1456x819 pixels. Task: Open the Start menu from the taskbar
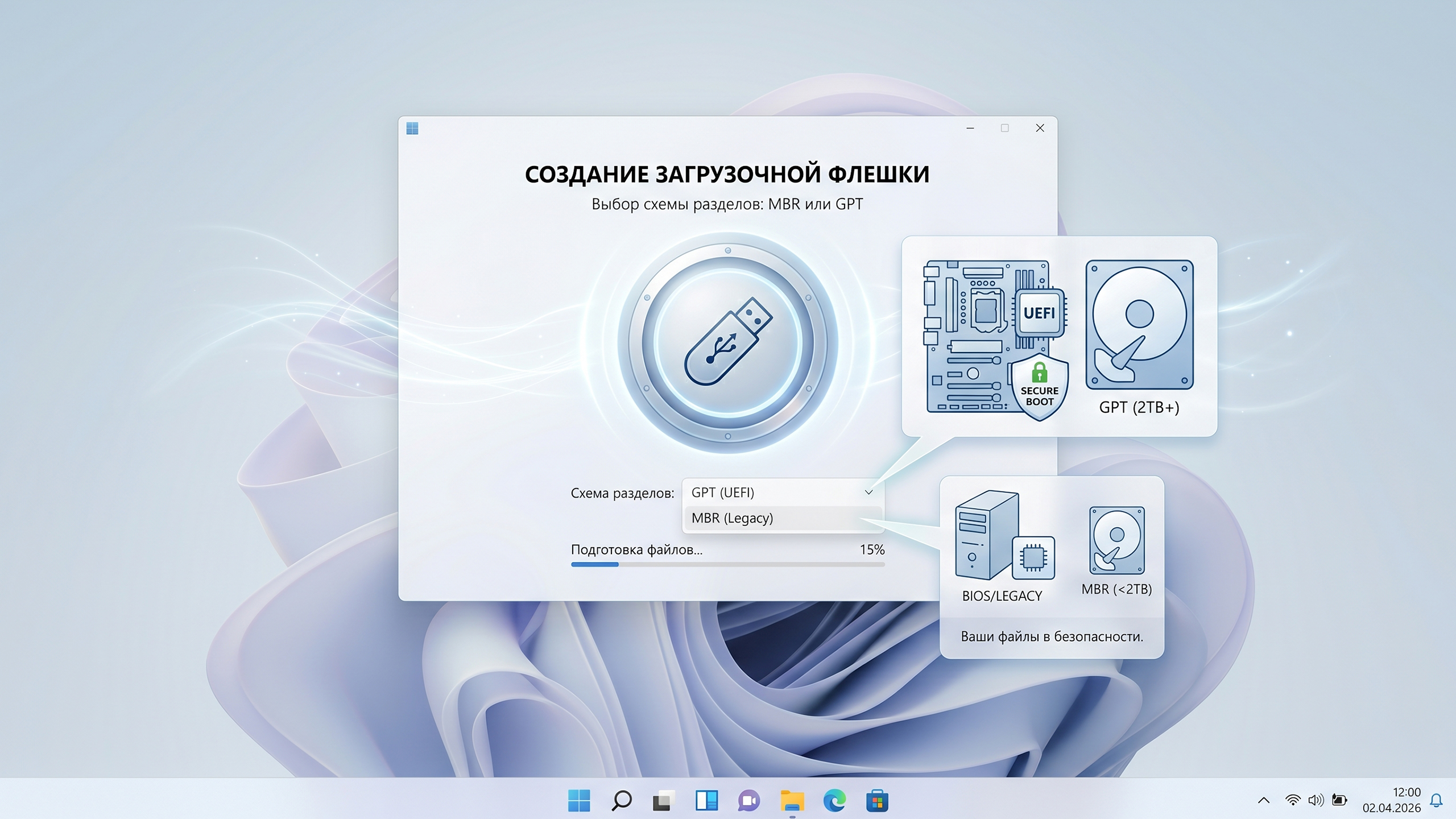click(579, 801)
